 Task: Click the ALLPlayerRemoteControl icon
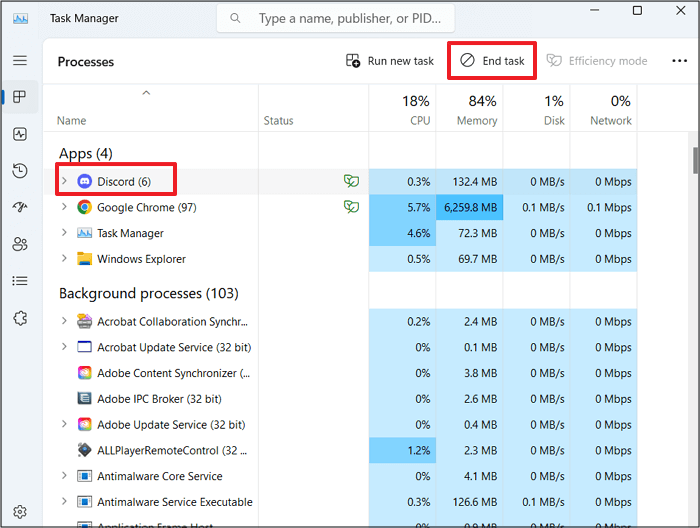[84, 450]
